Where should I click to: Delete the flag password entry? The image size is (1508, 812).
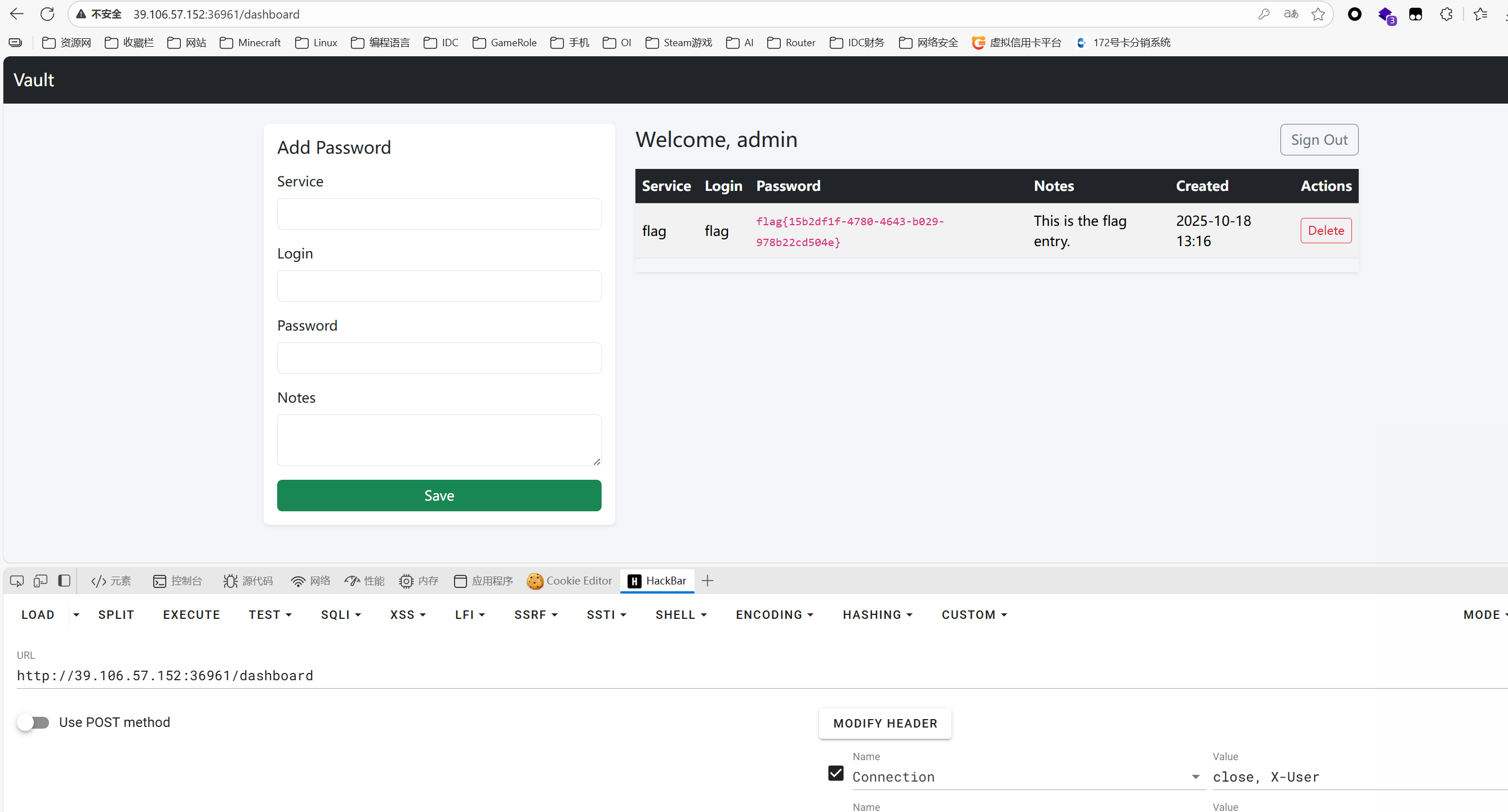tap(1325, 230)
